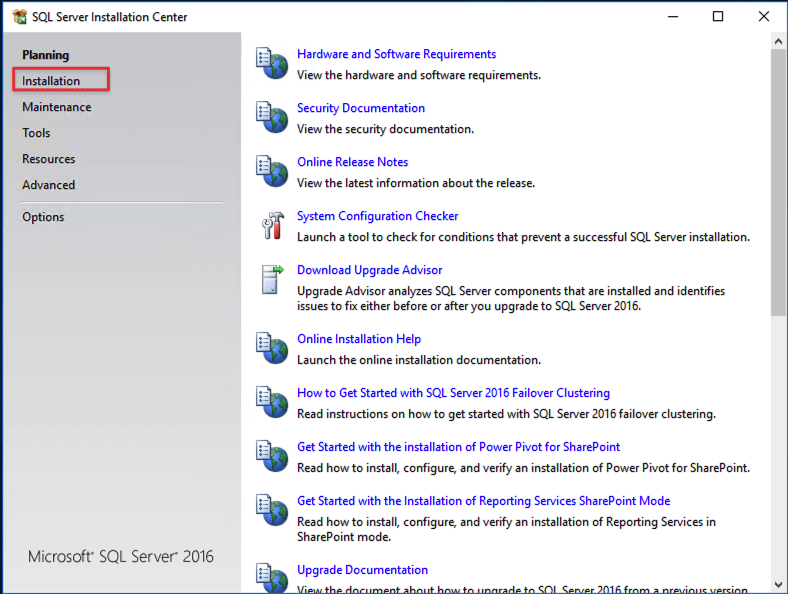The image size is (788, 594).
Task: Open Reporting Services SharePoint Mode link
Action: 483,501
